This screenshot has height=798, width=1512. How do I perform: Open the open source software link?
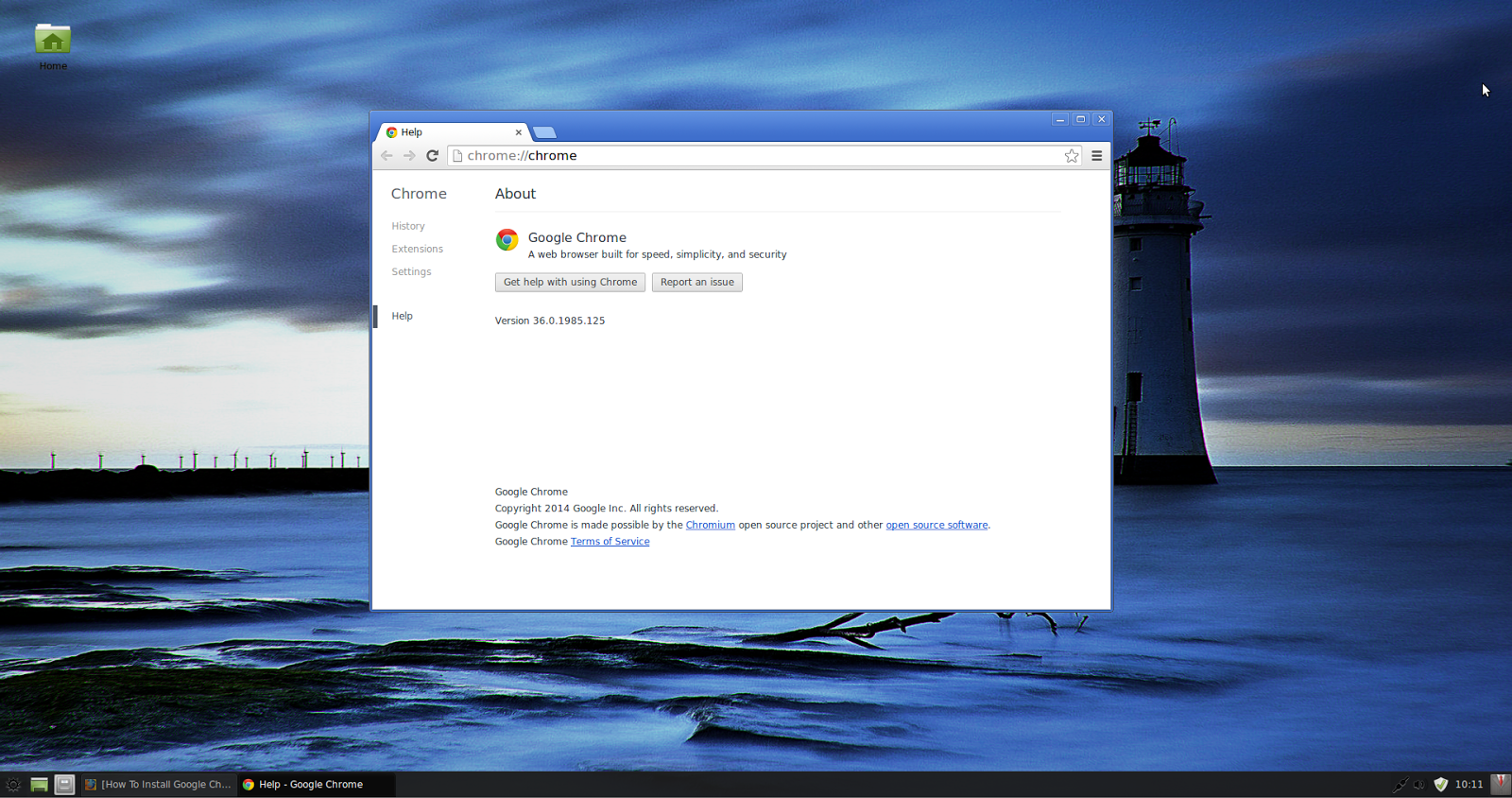point(936,525)
